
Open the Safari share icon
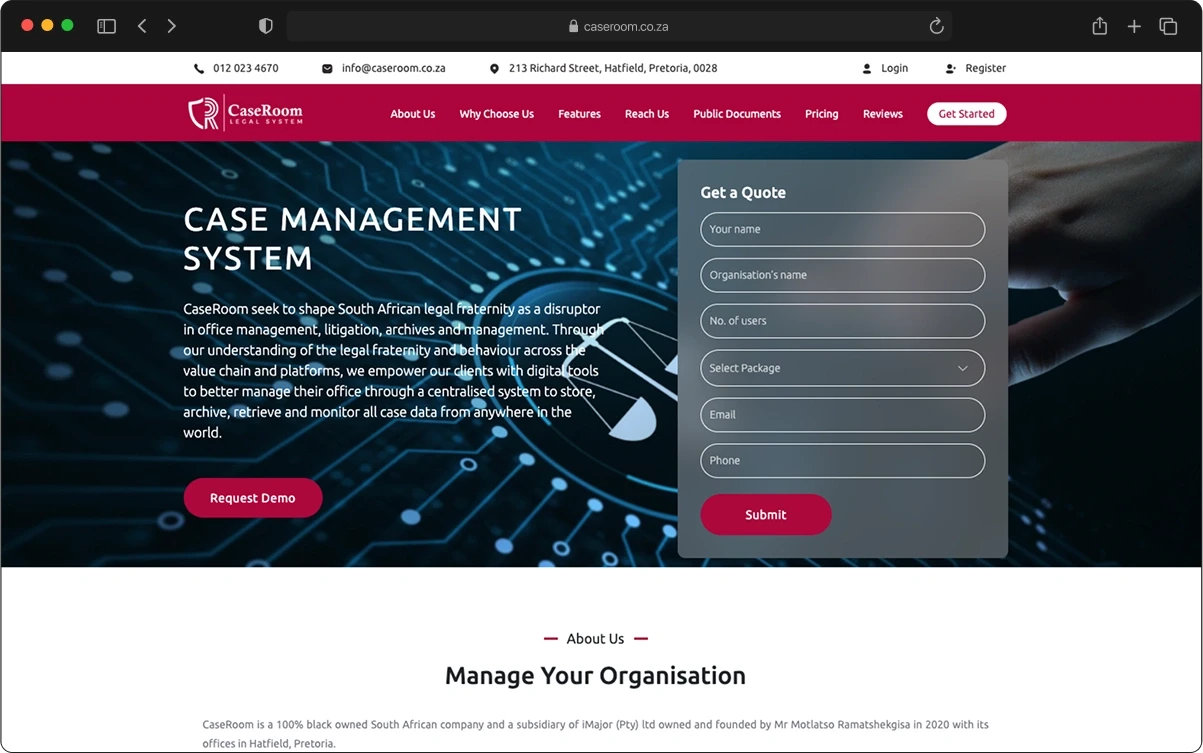coord(1099,26)
